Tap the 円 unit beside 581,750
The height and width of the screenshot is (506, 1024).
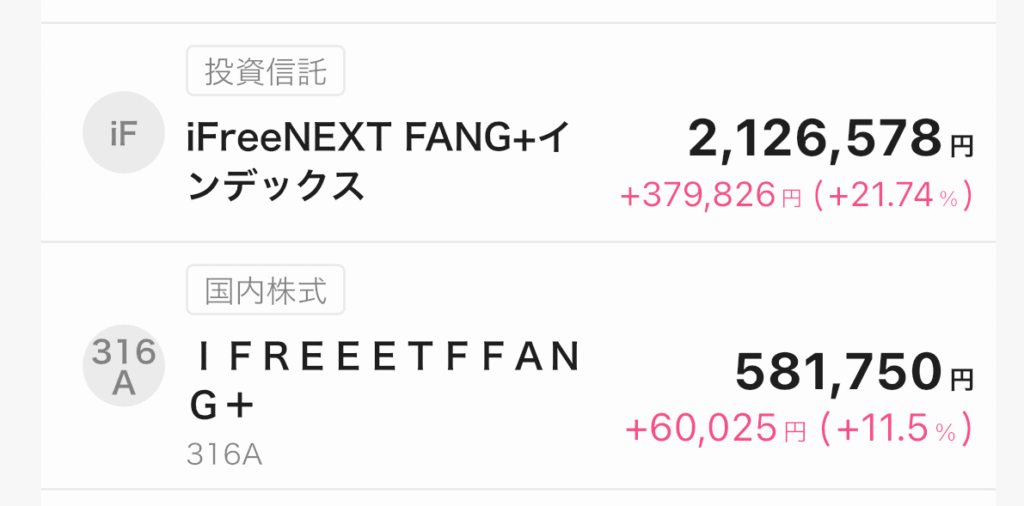(961, 379)
